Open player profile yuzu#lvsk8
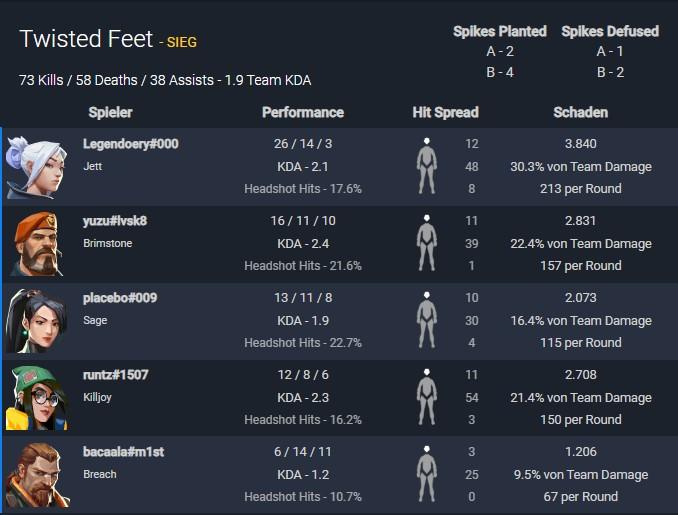Viewport: 678px width, 515px height. click(x=115, y=221)
